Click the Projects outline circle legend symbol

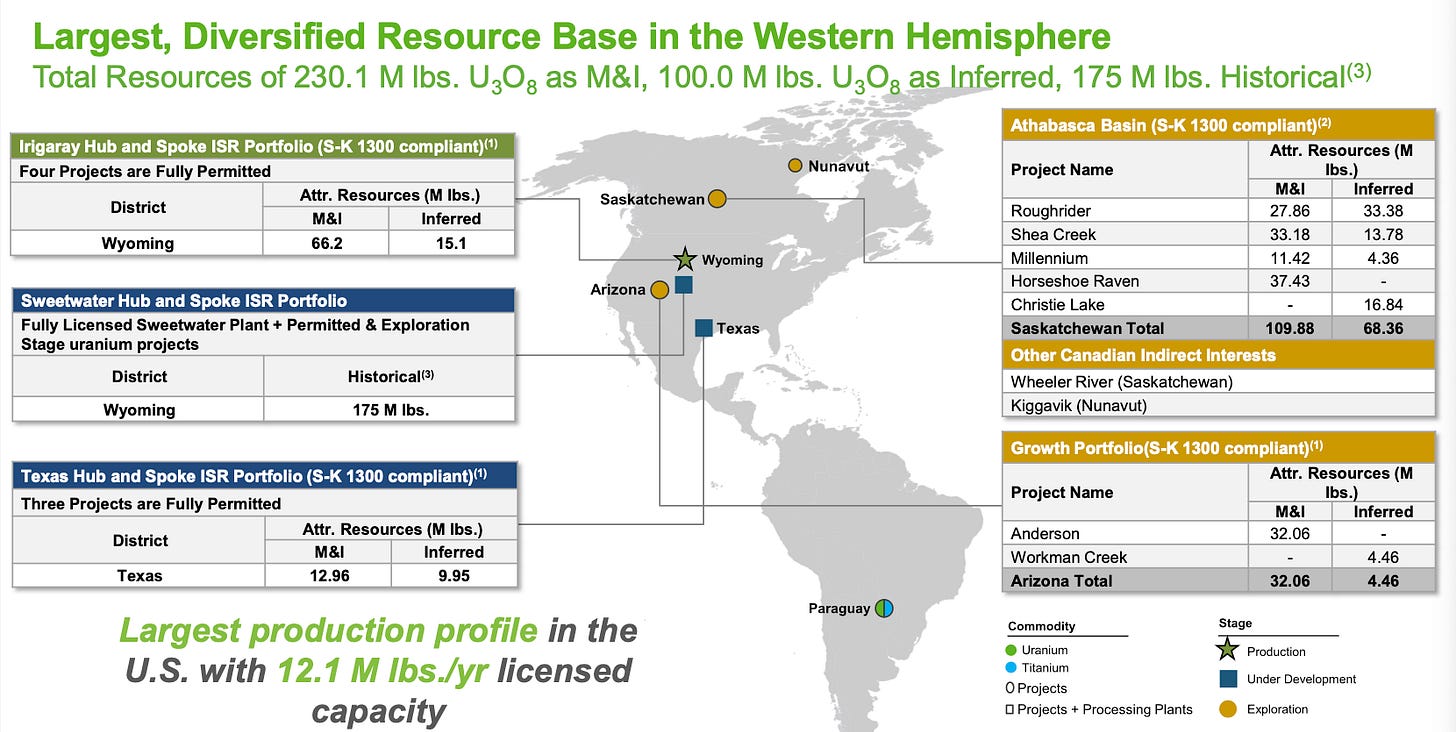coord(1011,688)
